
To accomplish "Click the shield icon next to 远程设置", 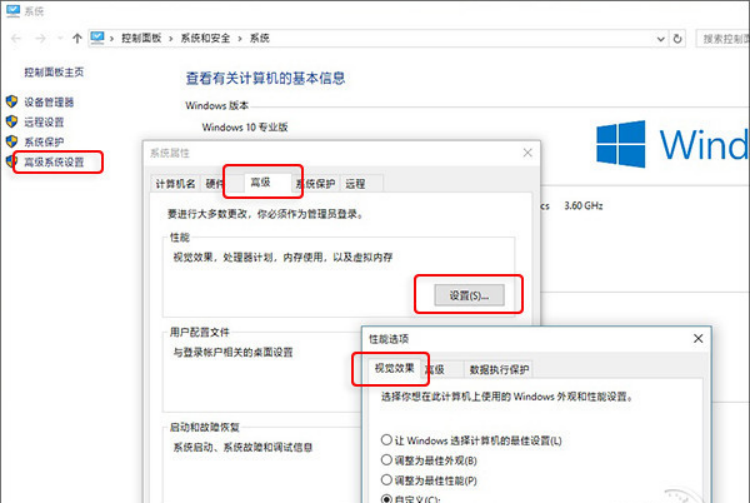I will [12, 122].
